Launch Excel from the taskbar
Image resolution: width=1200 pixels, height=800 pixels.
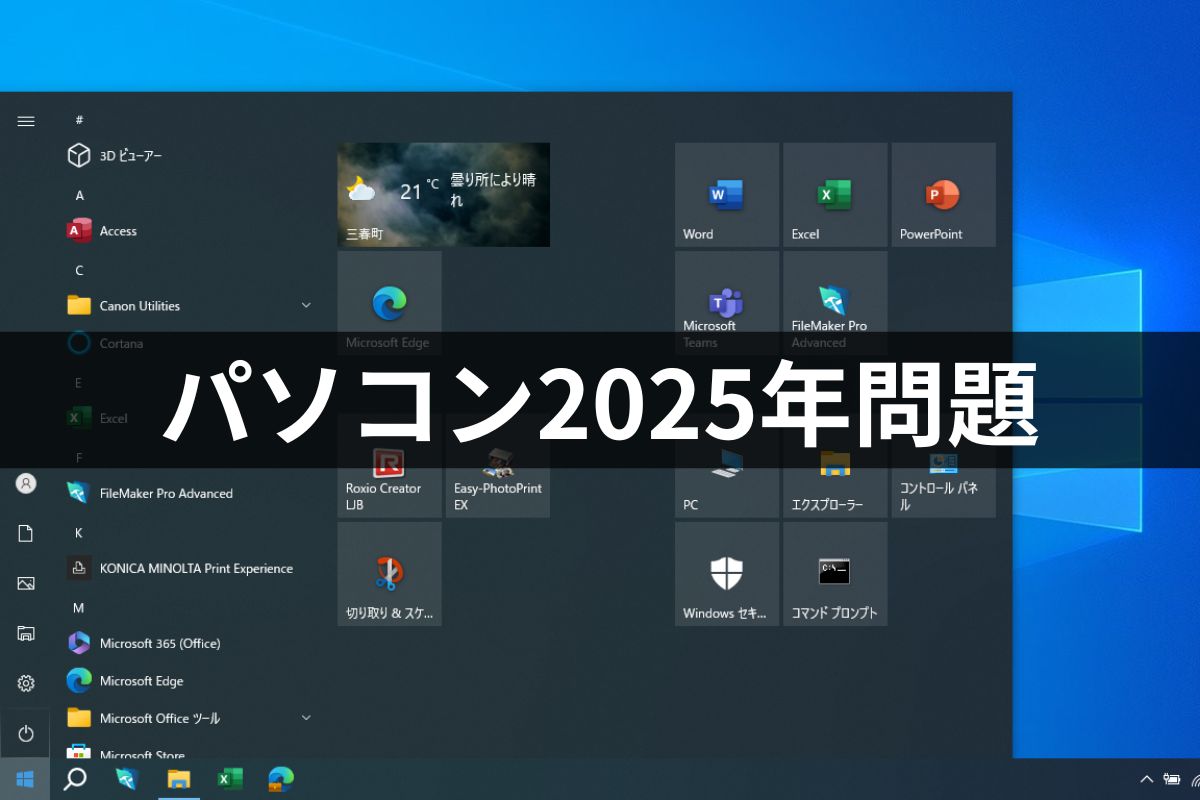point(229,778)
